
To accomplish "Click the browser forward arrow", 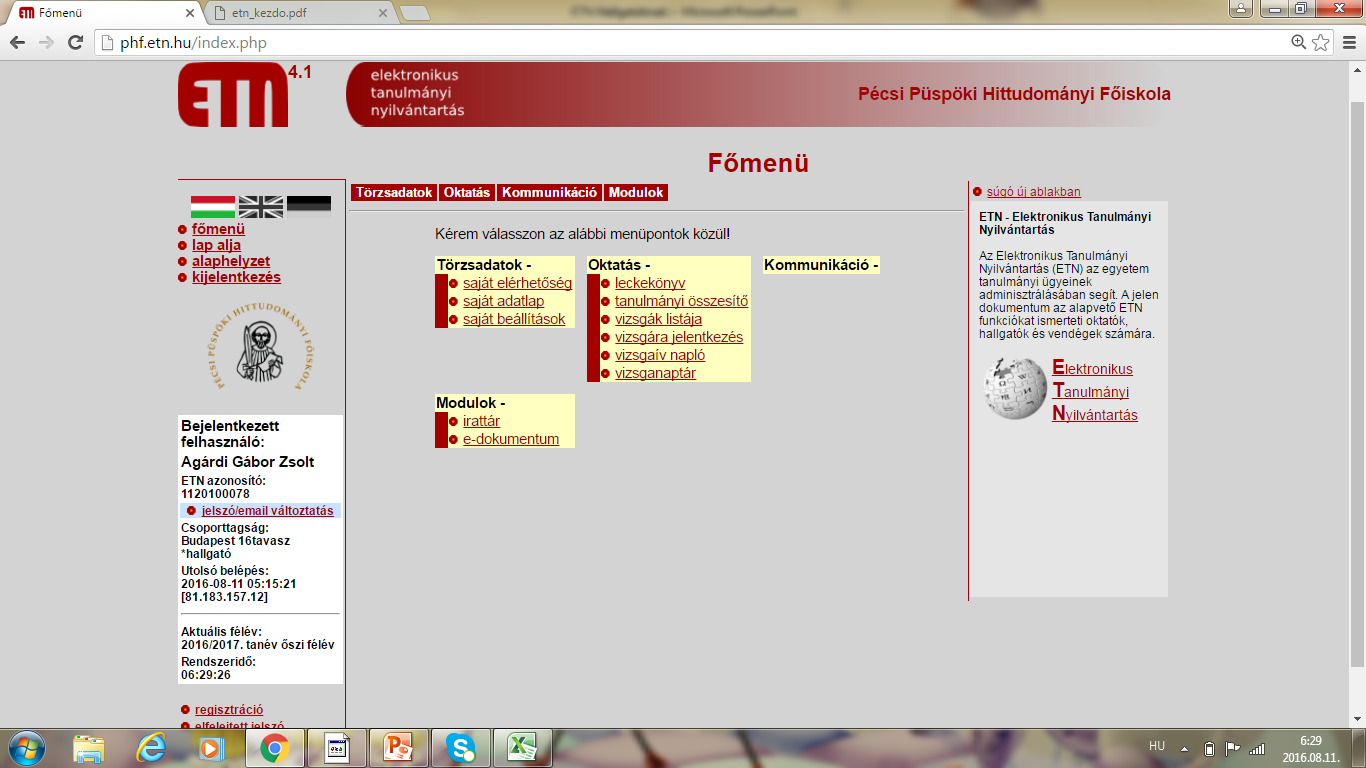I will (x=46, y=43).
